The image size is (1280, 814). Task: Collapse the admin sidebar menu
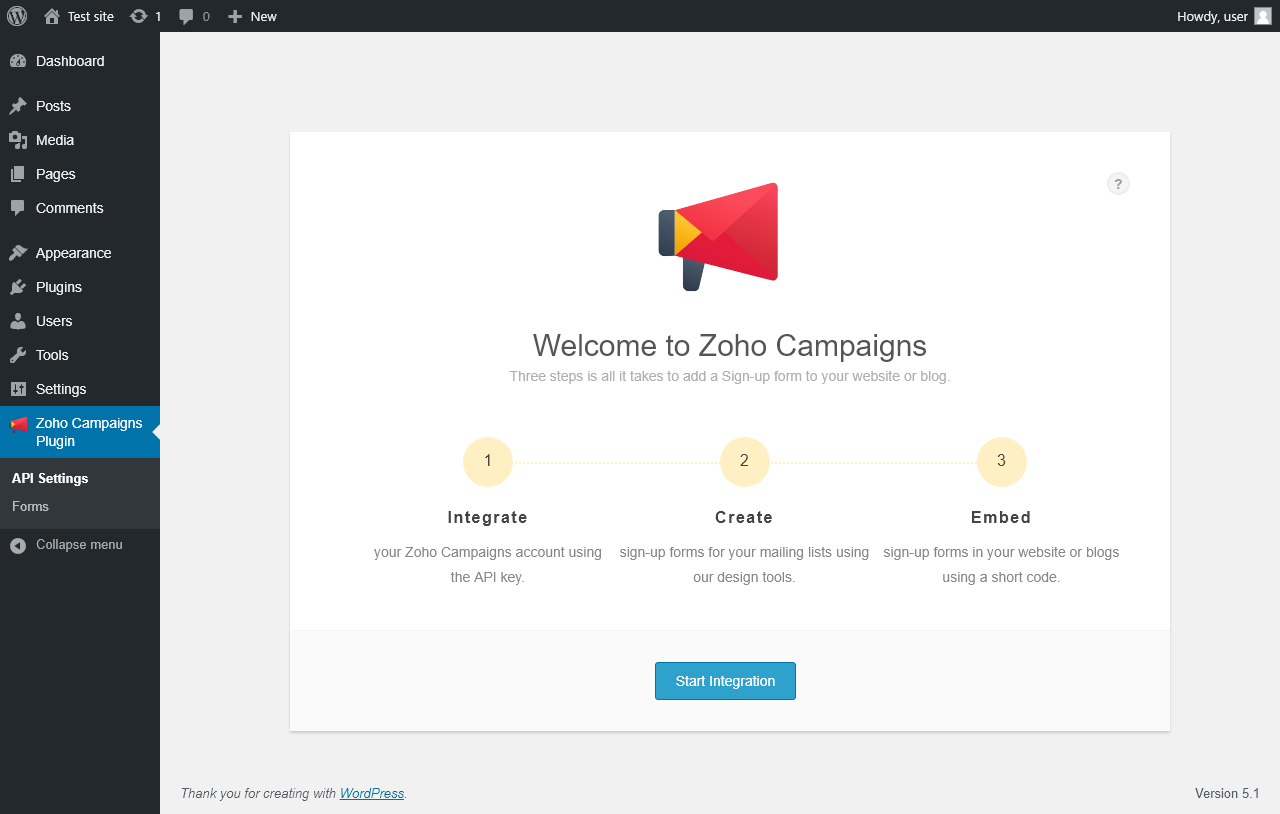pyautogui.click(x=80, y=545)
